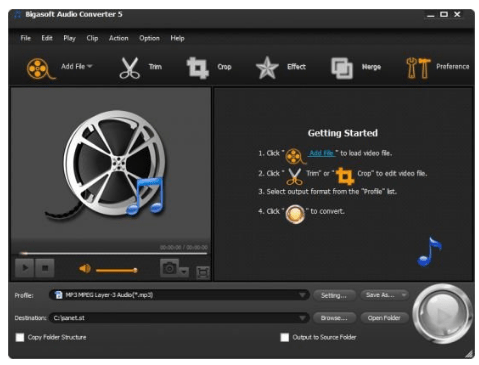This screenshot has height=365, width=479.
Task: Click the blue music note icon
Action: tap(429, 252)
